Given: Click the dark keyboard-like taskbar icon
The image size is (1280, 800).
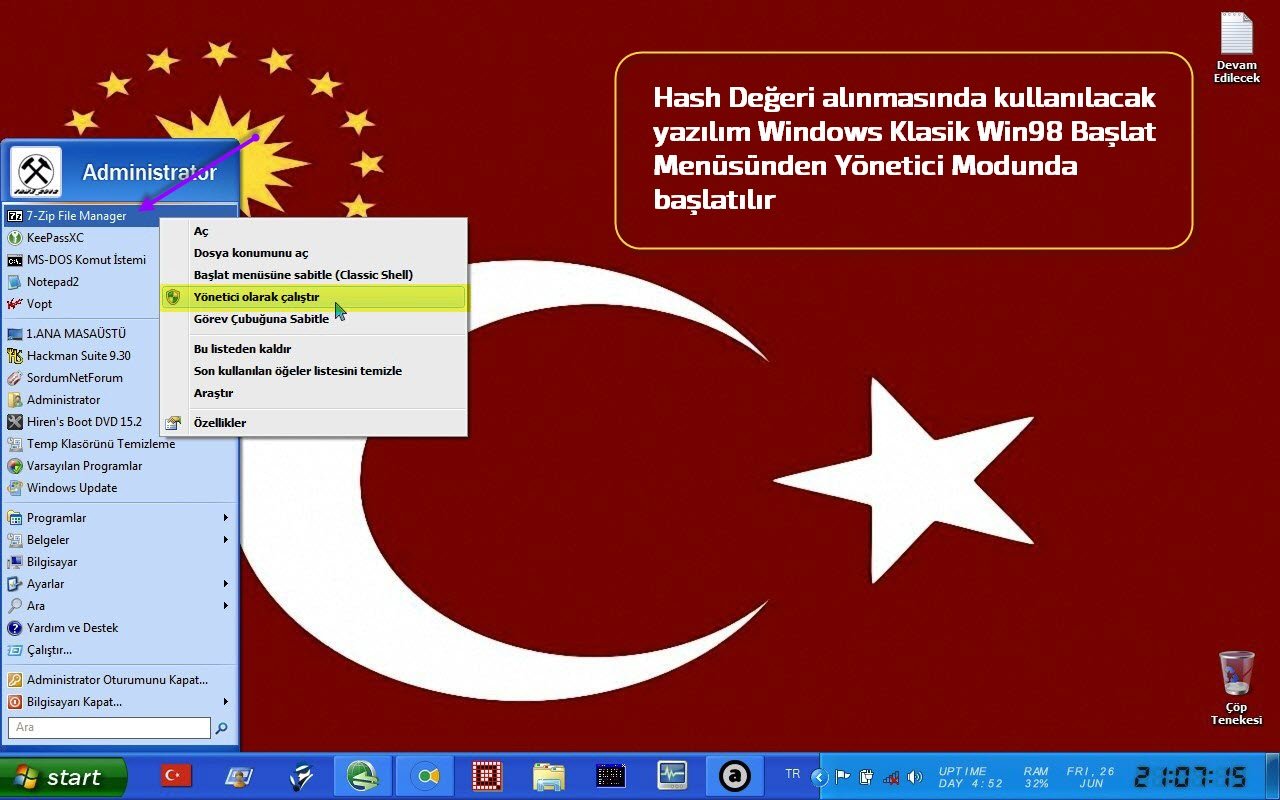Looking at the screenshot, I should click(610, 775).
